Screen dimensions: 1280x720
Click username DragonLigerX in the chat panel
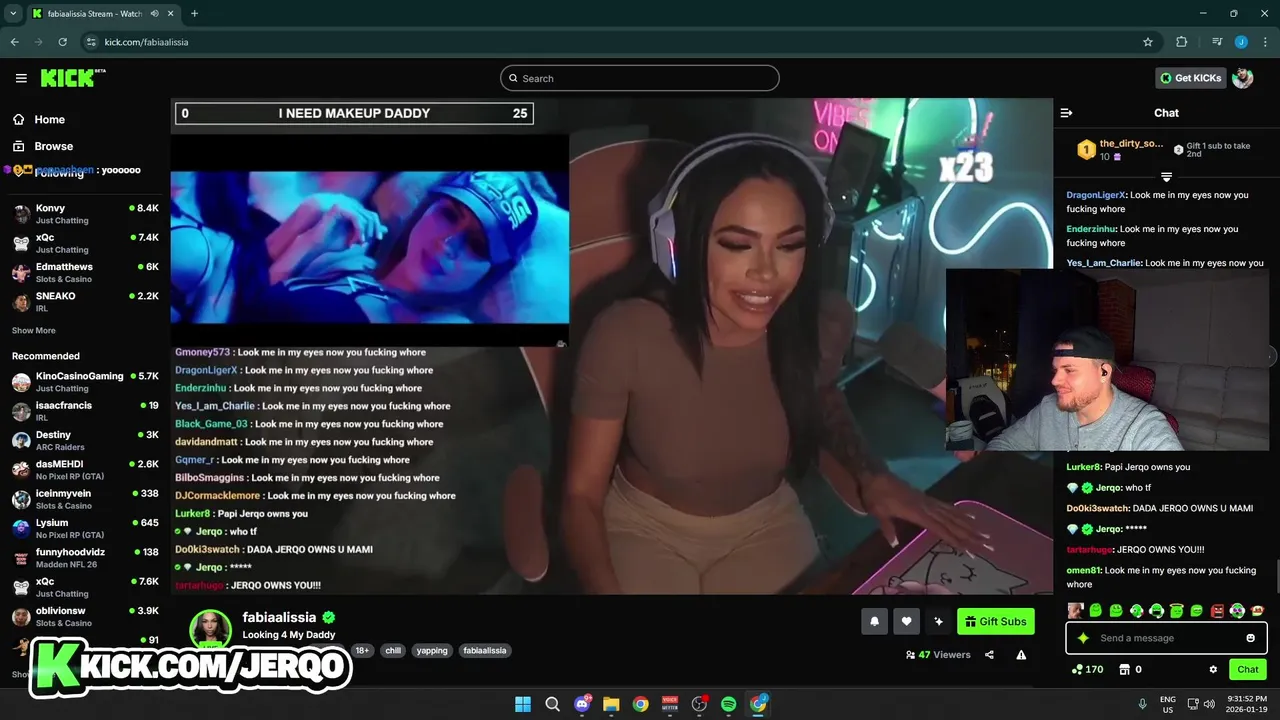point(1096,195)
